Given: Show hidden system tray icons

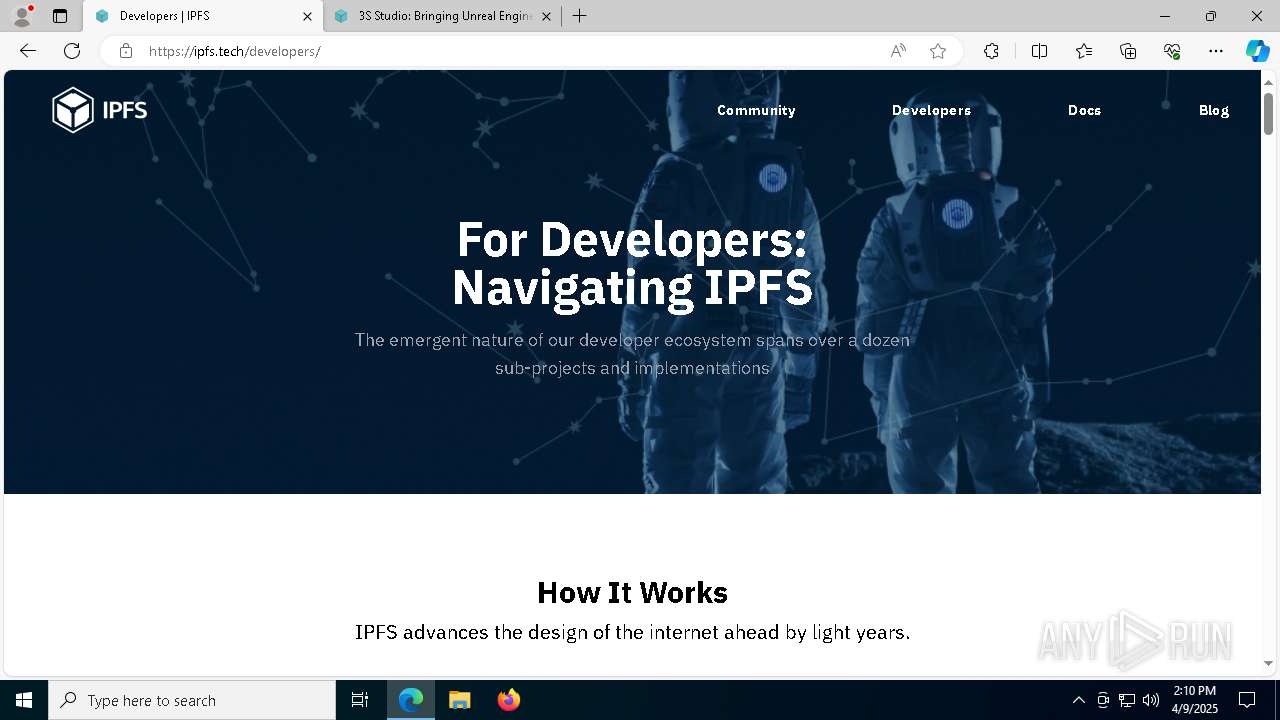Looking at the screenshot, I should click(x=1078, y=700).
